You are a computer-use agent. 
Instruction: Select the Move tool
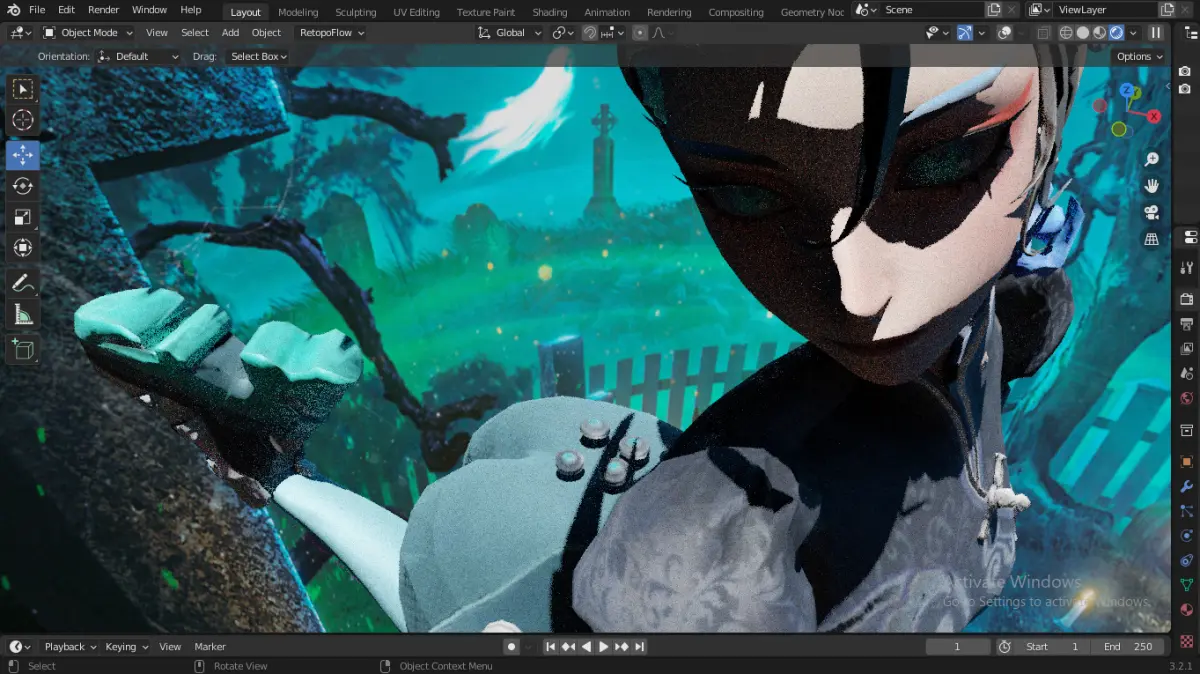click(x=22, y=155)
